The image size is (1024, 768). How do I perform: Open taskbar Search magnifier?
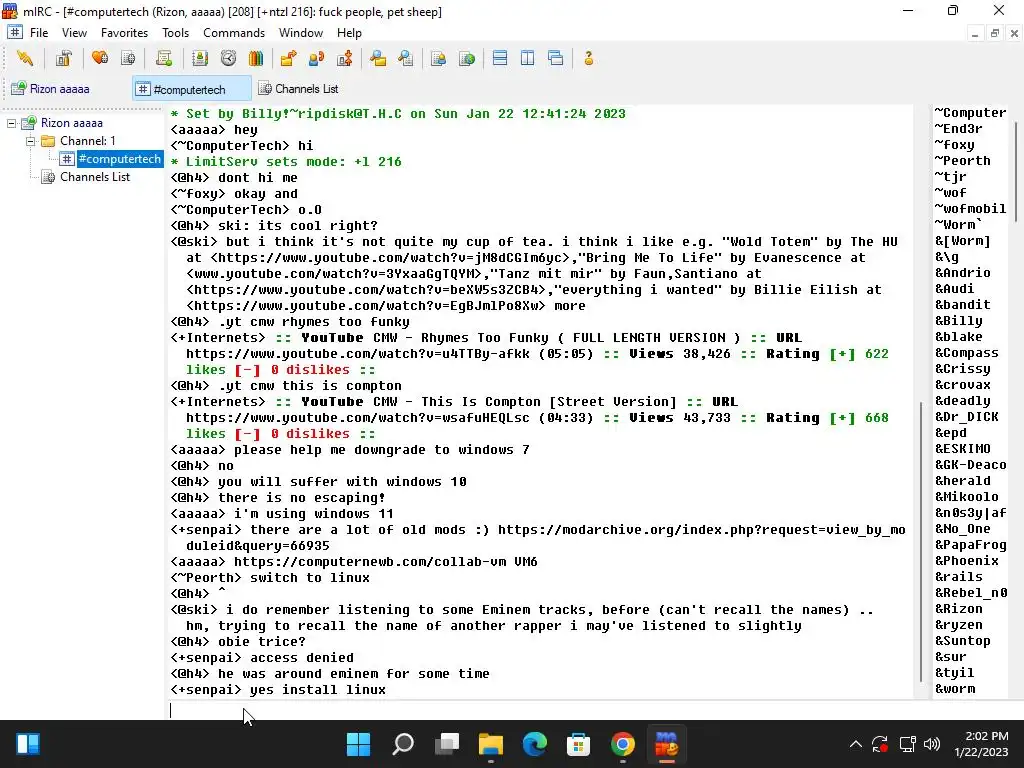(403, 744)
